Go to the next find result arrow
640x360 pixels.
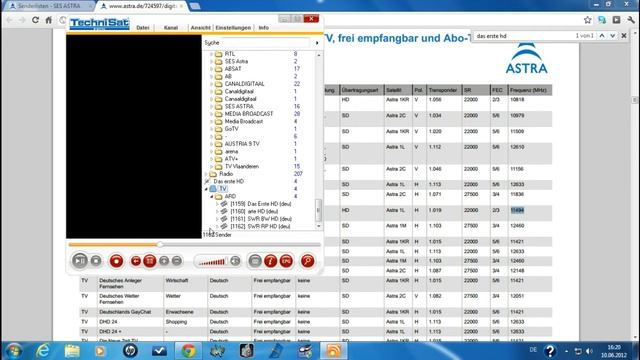(613, 36)
